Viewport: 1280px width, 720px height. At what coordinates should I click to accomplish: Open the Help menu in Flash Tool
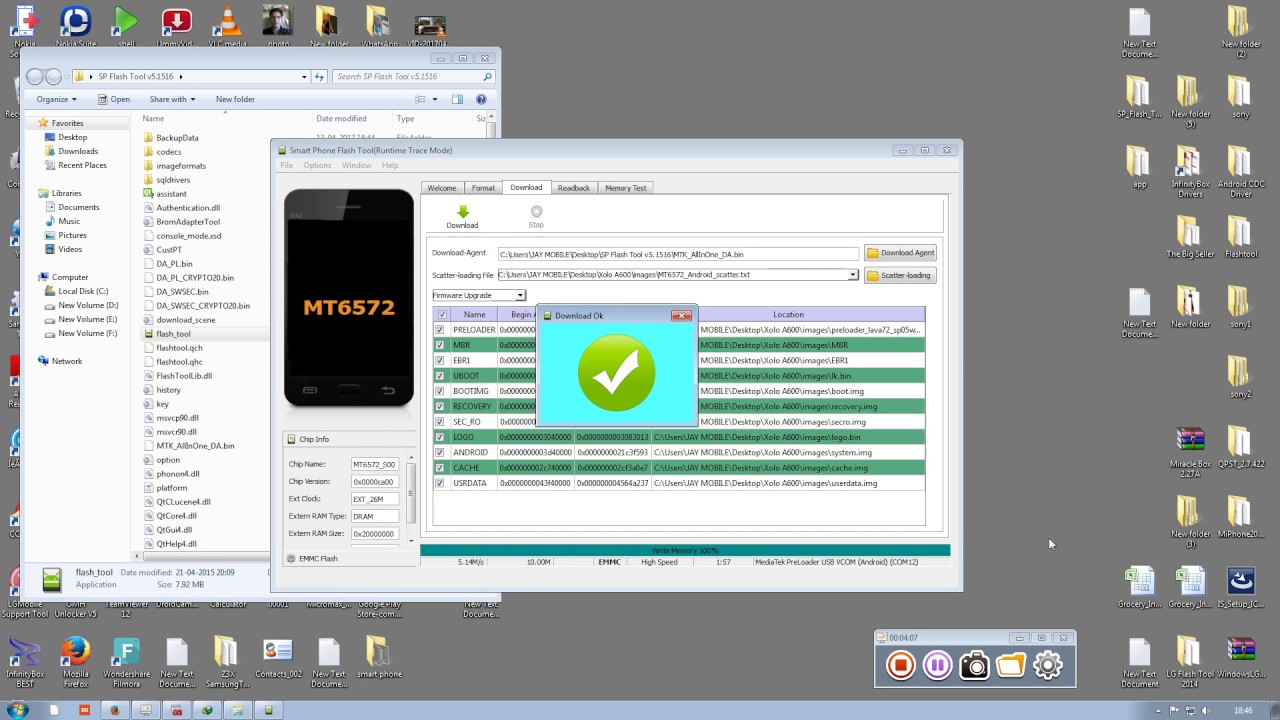[x=390, y=165]
